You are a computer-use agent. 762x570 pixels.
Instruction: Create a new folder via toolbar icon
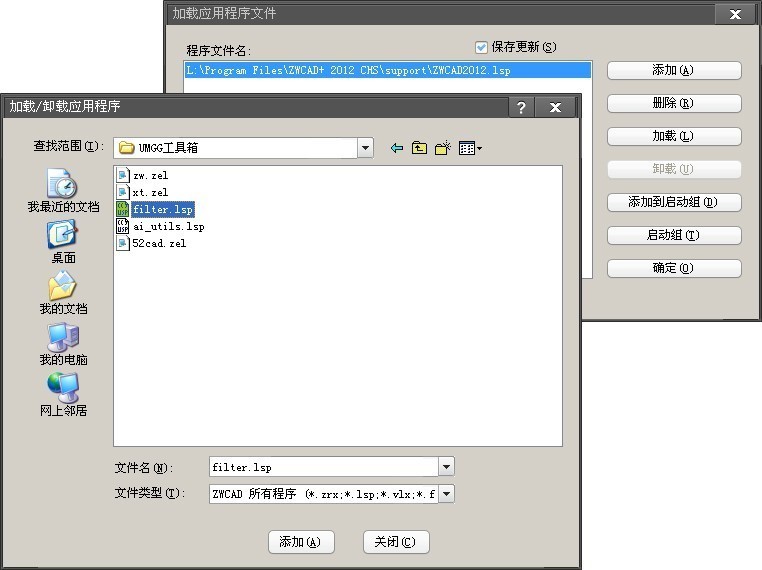443,148
